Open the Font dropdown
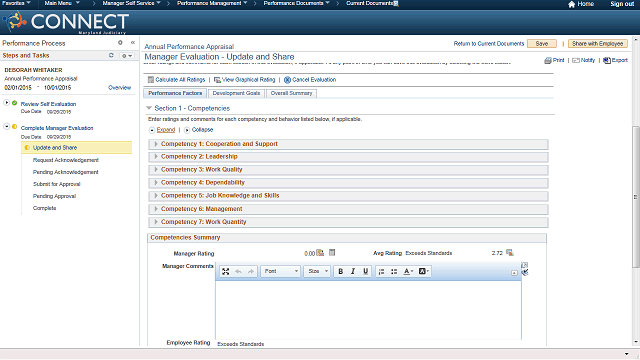 point(281,271)
